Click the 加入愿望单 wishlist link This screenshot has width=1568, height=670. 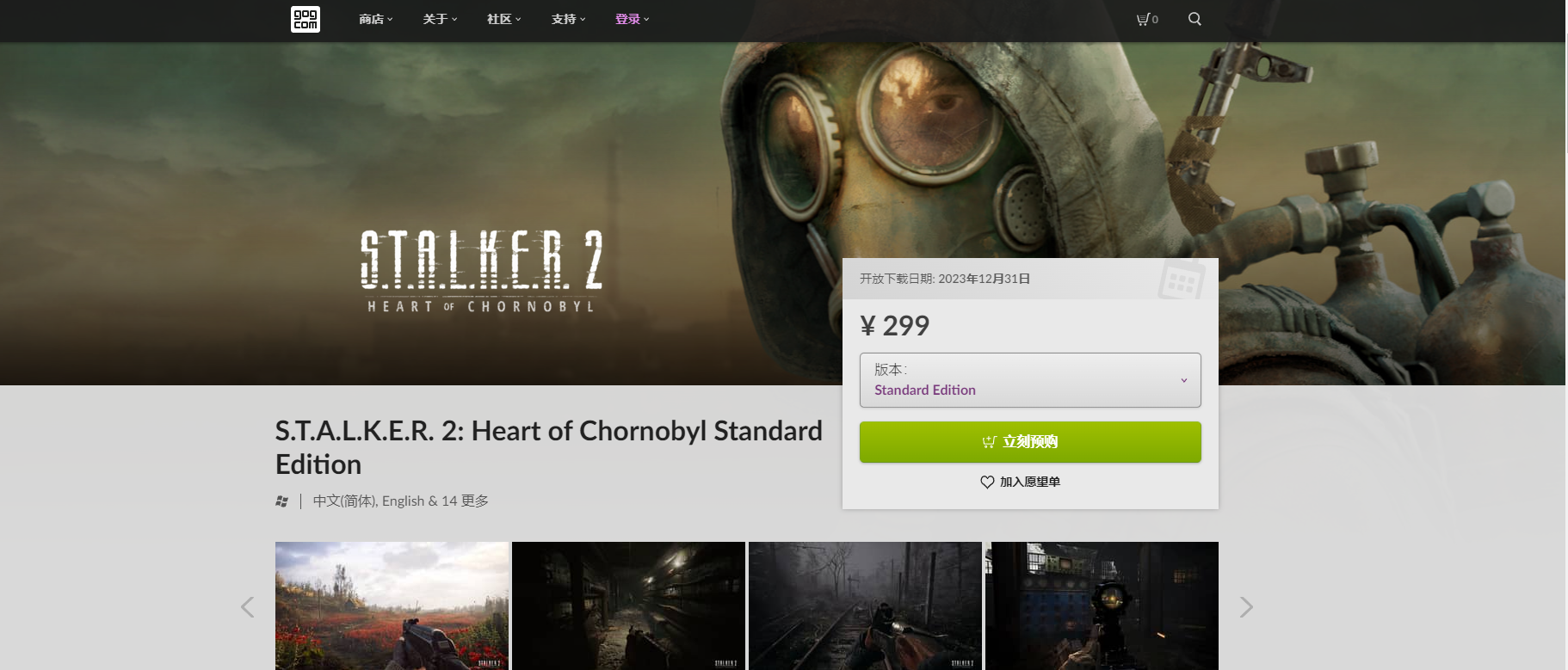(x=1029, y=483)
